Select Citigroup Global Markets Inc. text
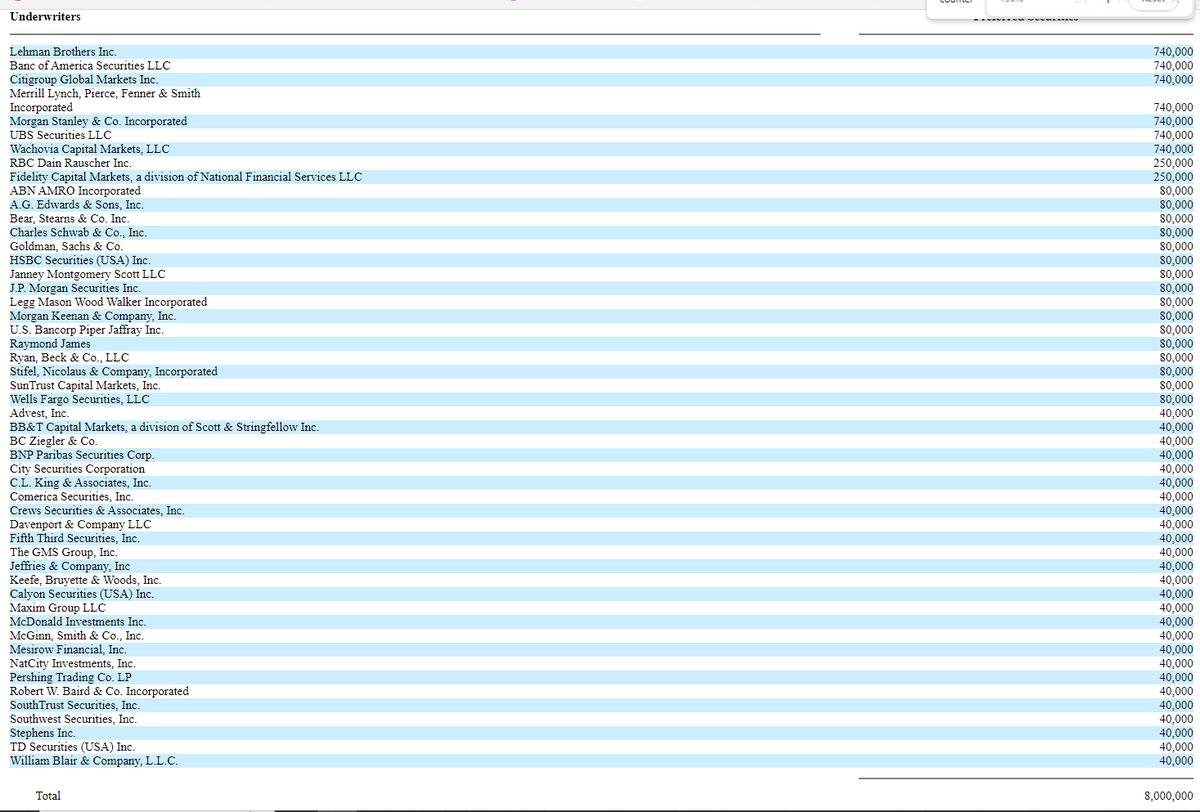This screenshot has width=1200, height=812. pos(84,79)
